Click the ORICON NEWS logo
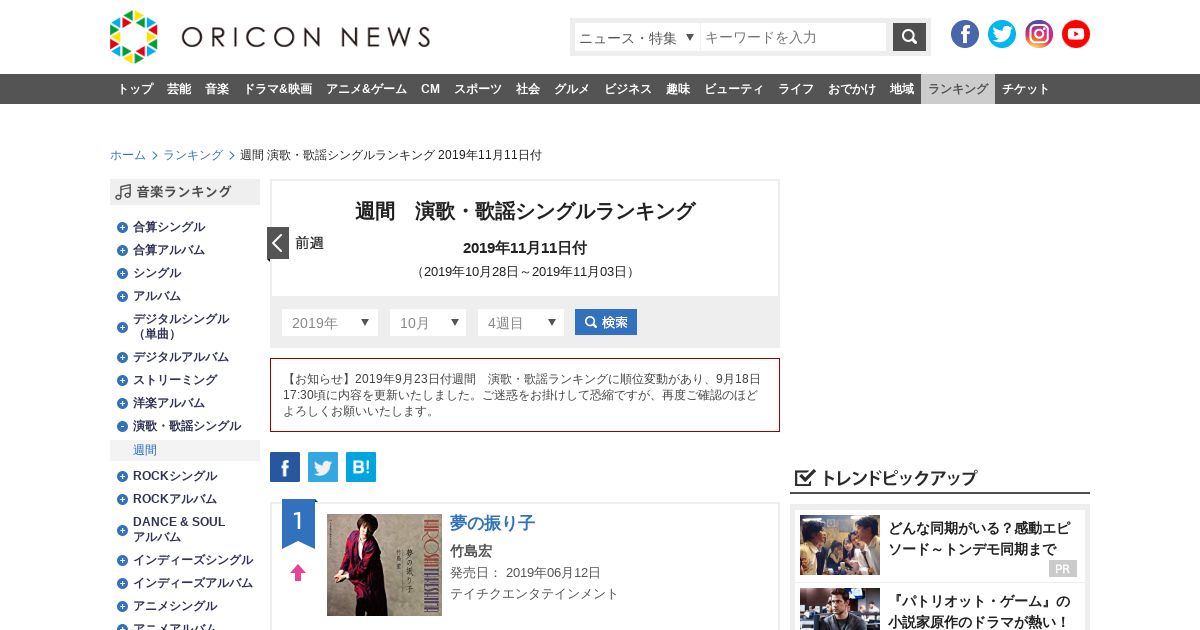This screenshot has width=1200, height=630. pyautogui.click(x=270, y=37)
